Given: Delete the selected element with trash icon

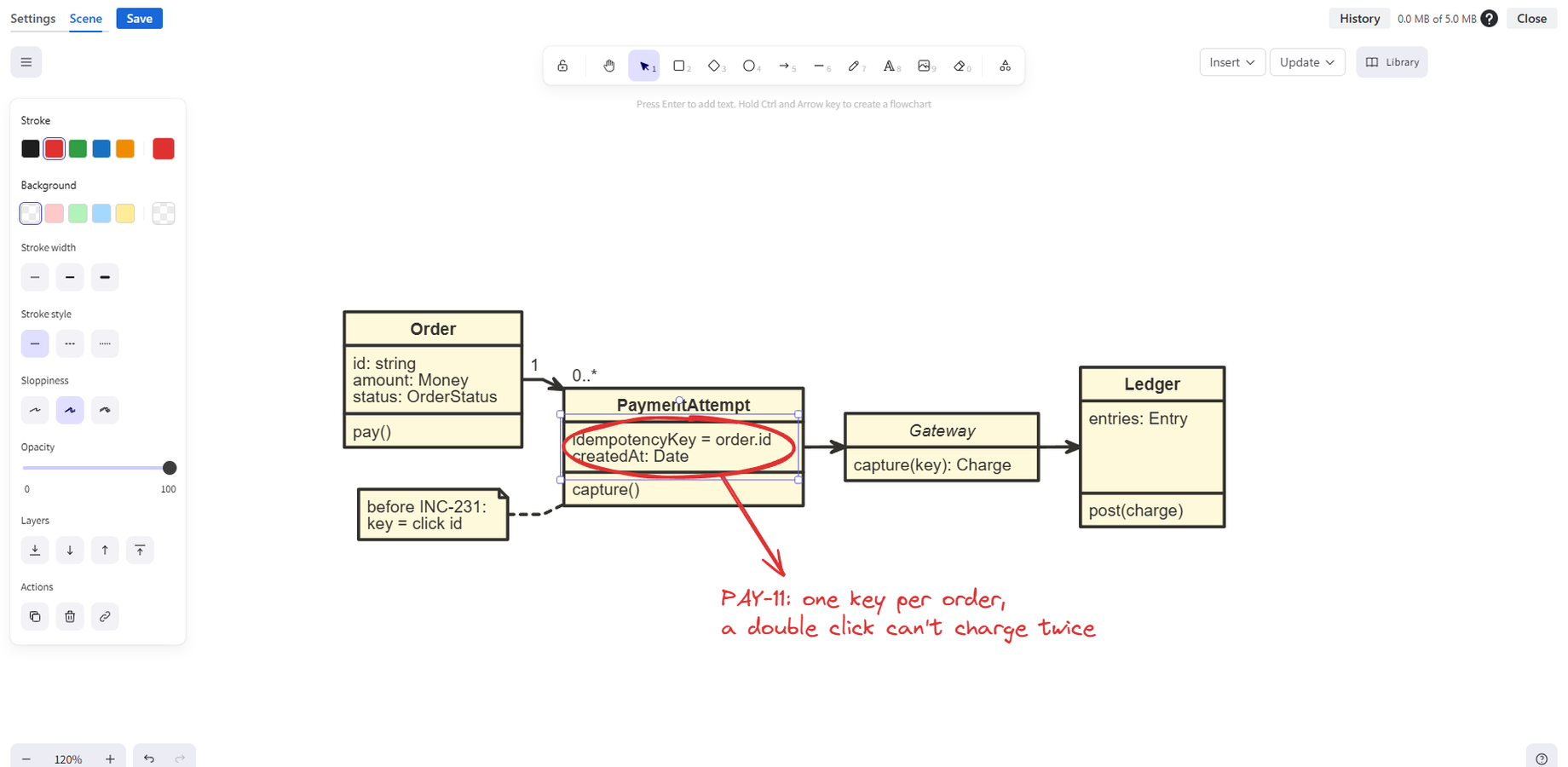Looking at the screenshot, I should pos(70,616).
